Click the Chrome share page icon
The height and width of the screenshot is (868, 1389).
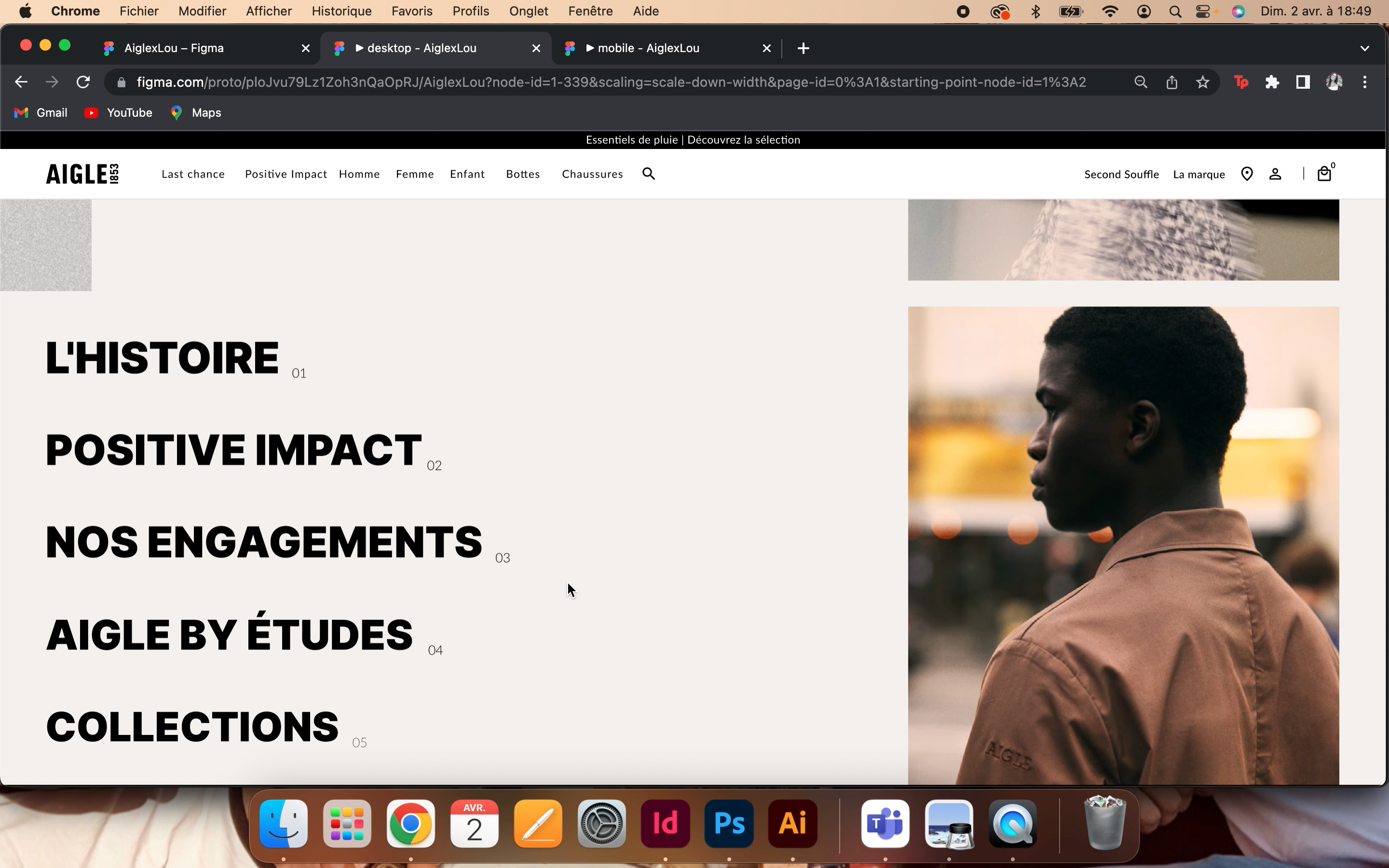1171,82
